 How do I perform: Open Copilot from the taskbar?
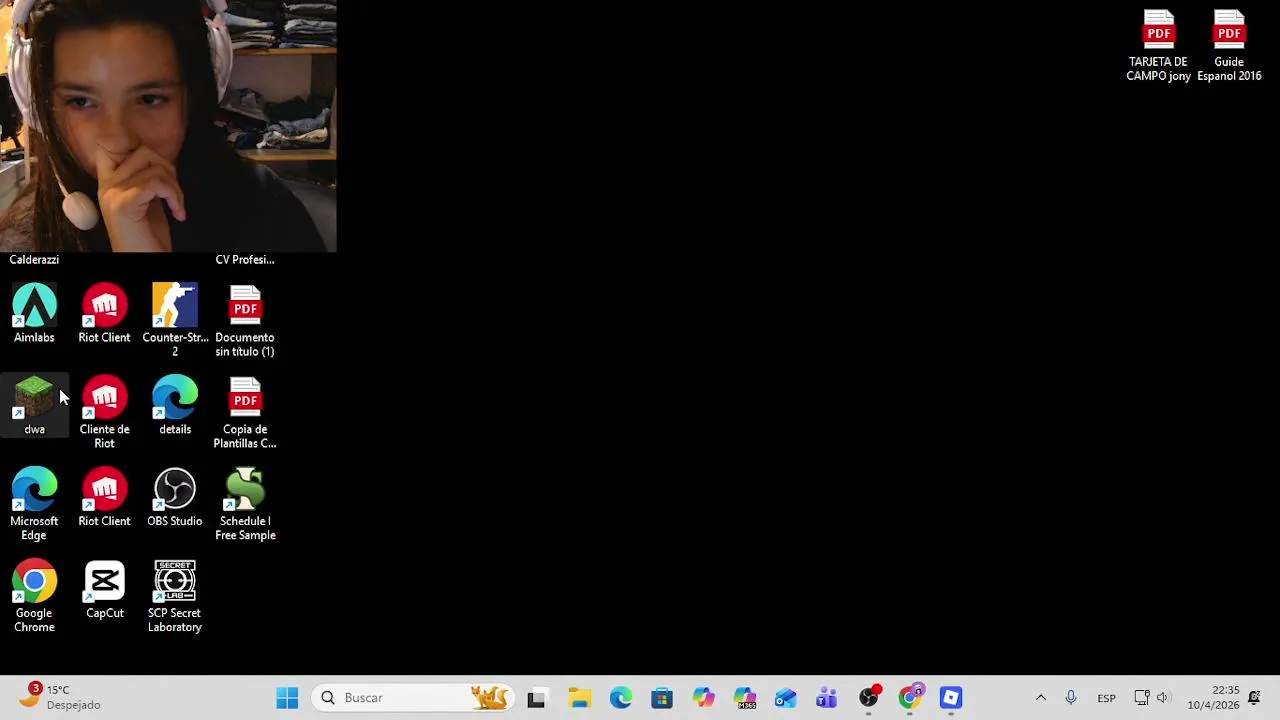(x=704, y=698)
